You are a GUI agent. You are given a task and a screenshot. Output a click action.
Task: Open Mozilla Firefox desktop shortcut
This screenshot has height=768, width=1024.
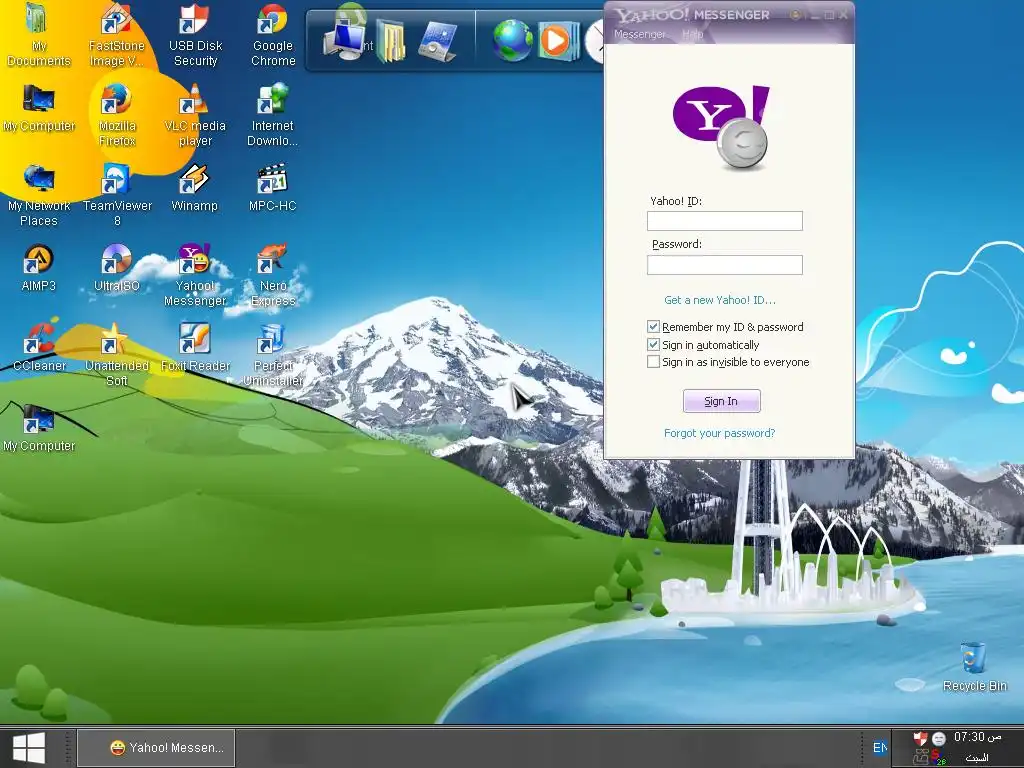click(x=117, y=115)
